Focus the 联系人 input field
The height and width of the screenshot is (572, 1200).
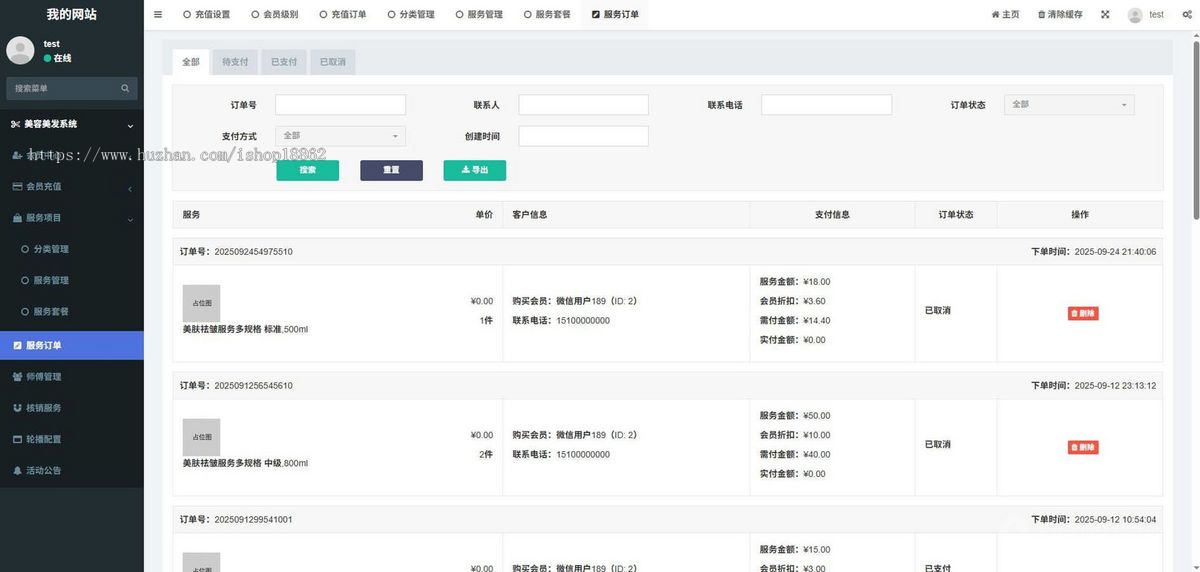point(583,105)
